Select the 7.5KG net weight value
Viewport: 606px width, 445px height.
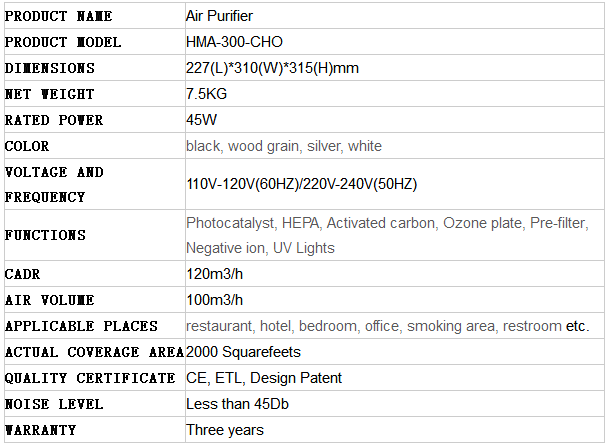click(206, 94)
